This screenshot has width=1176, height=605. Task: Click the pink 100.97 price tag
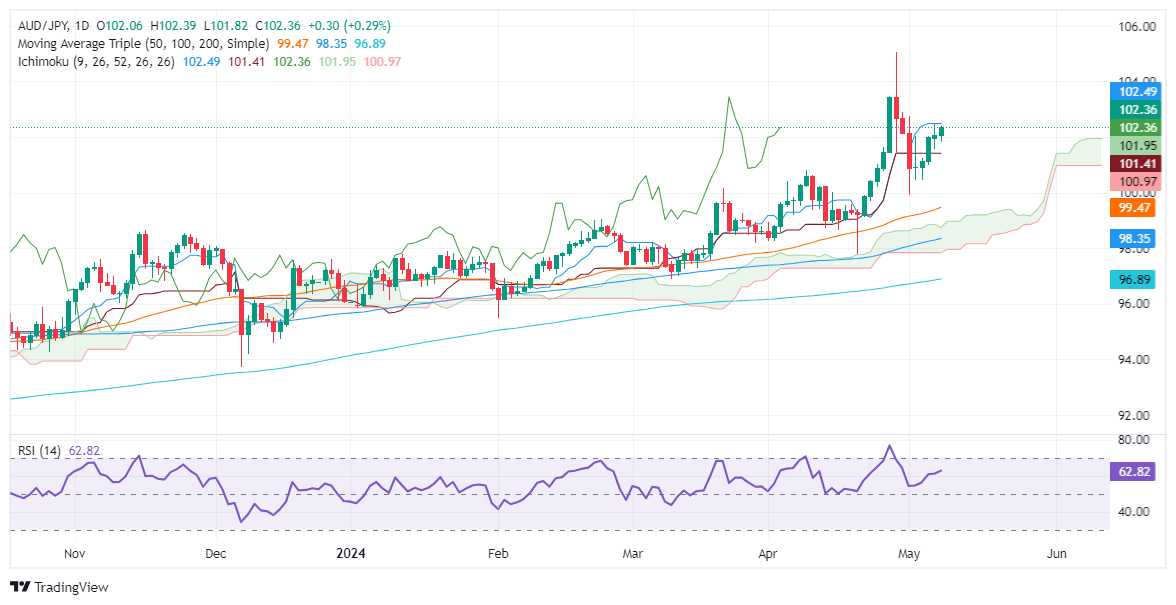1136,179
